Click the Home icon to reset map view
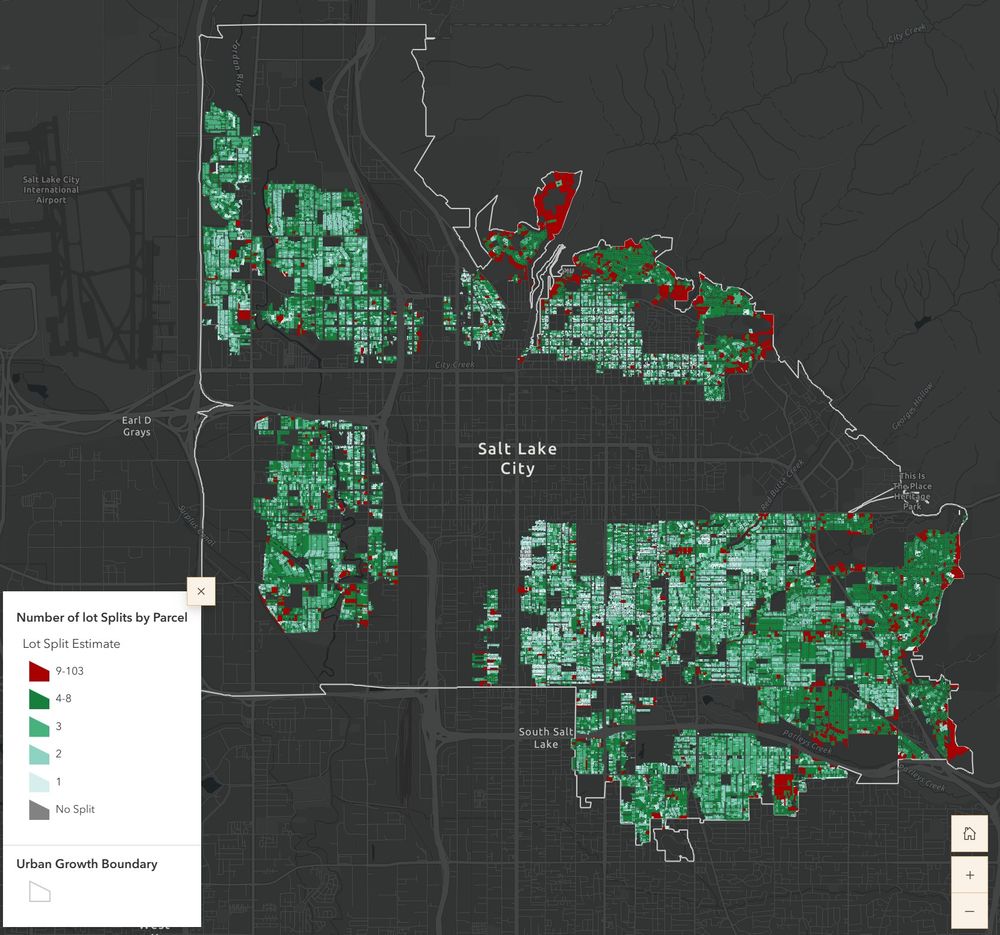 point(969,831)
